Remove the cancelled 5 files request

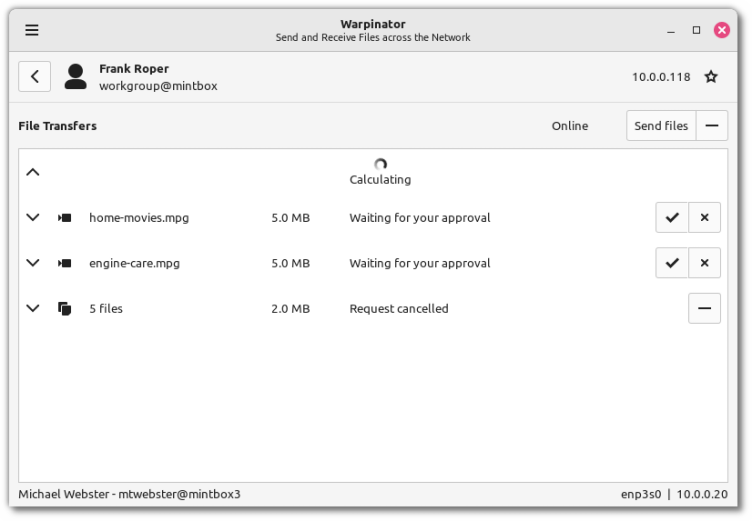click(x=704, y=308)
